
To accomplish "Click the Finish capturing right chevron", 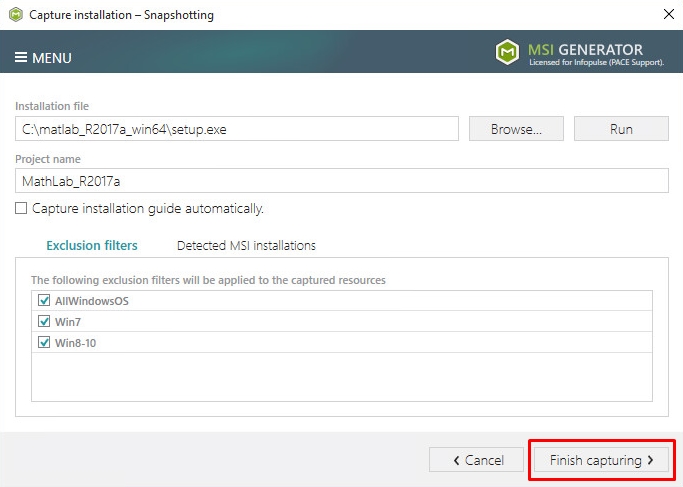I will pos(650,460).
